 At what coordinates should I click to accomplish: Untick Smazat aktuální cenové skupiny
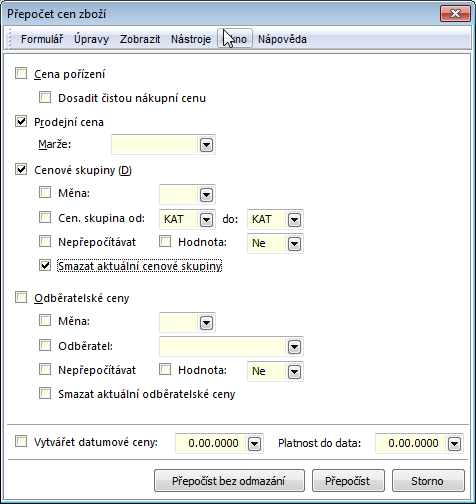(x=45, y=265)
